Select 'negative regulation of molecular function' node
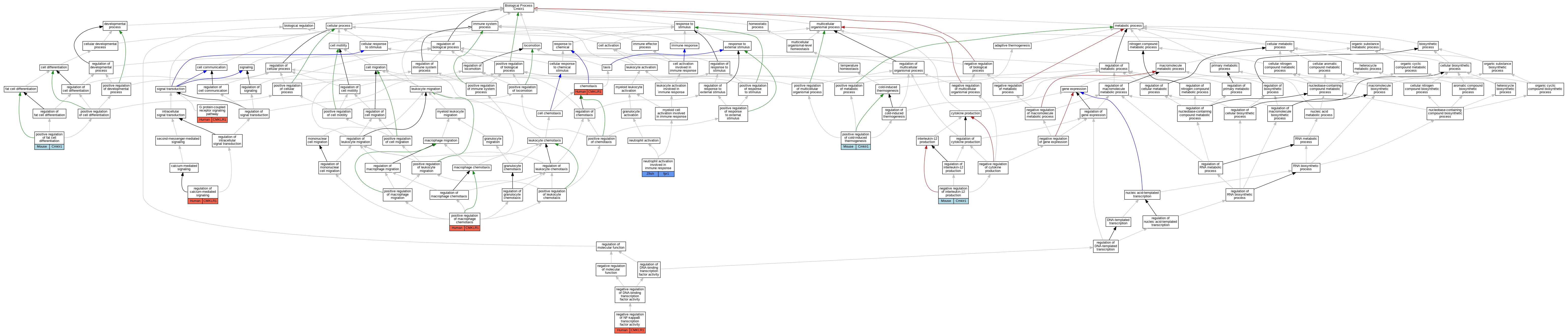 [610, 269]
